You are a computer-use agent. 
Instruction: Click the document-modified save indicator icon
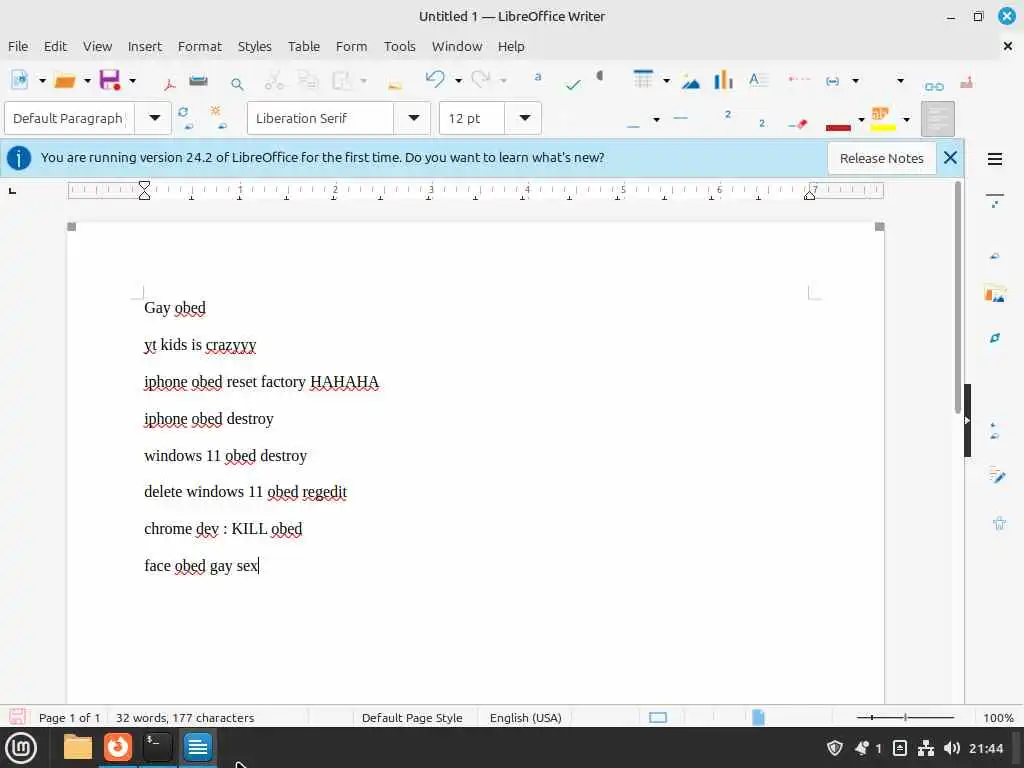pyautogui.click(x=18, y=716)
